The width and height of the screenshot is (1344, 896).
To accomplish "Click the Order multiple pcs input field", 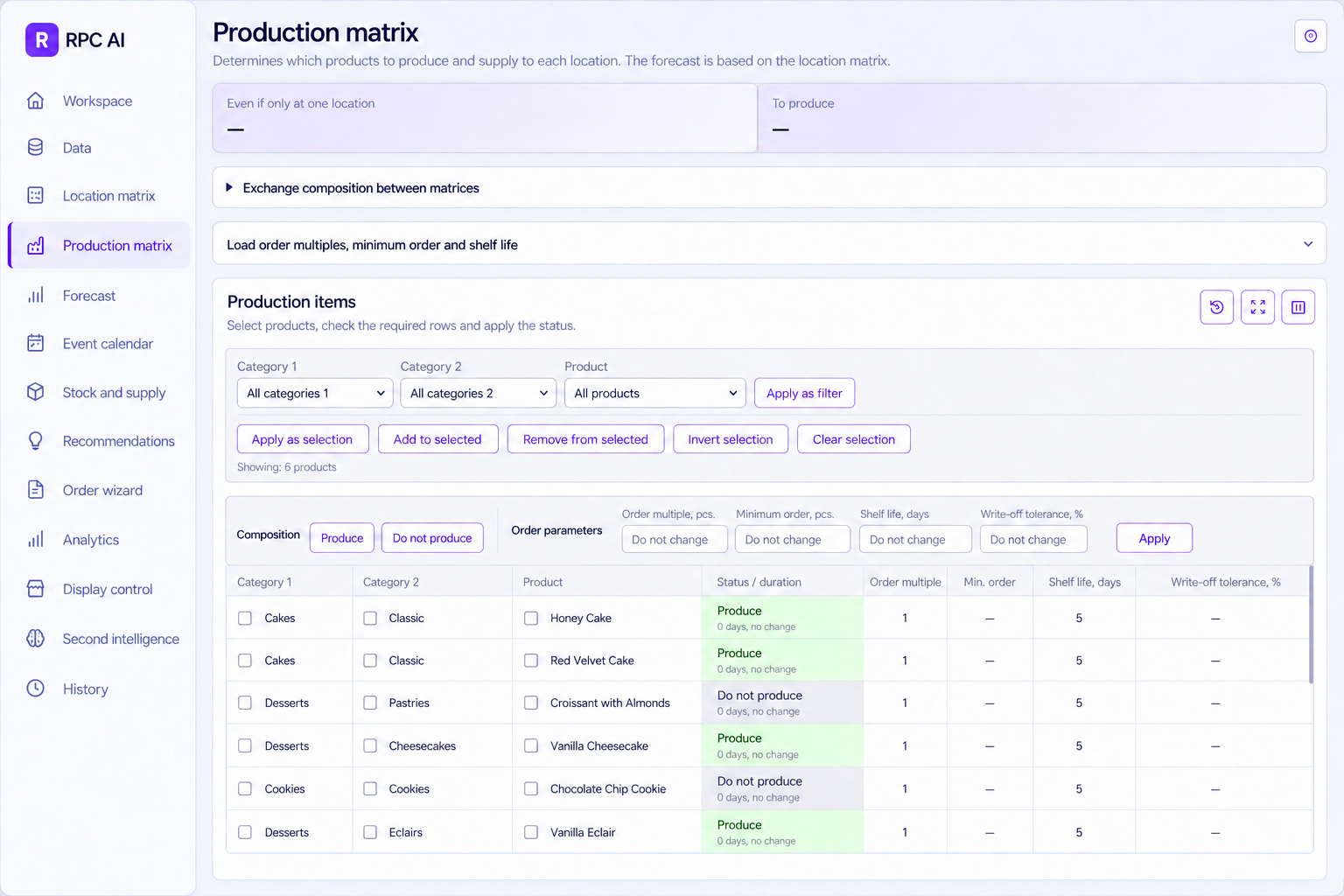I will coord(675,539).
